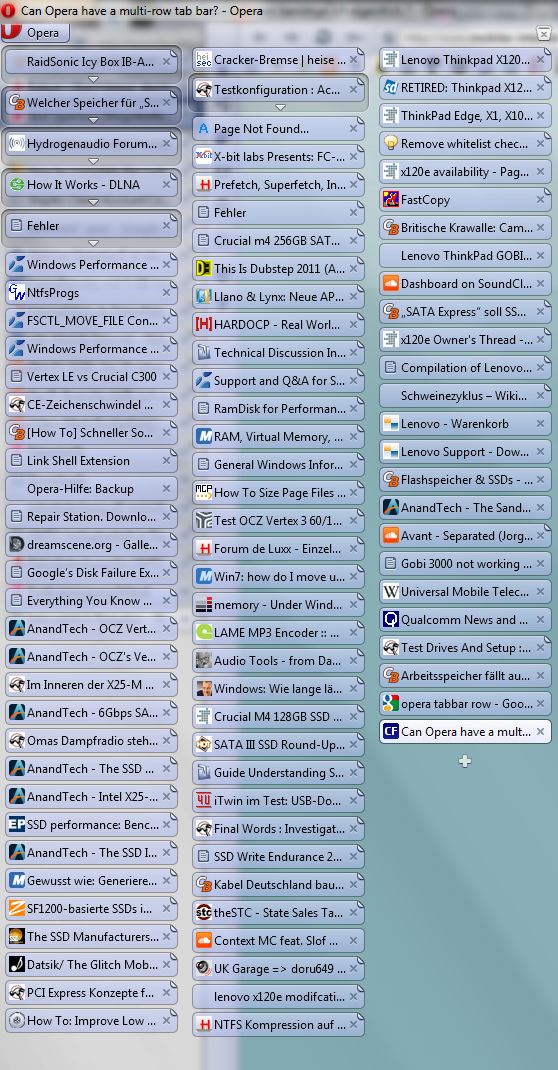Click the X-bit labs tab favicon

[203, 156]
